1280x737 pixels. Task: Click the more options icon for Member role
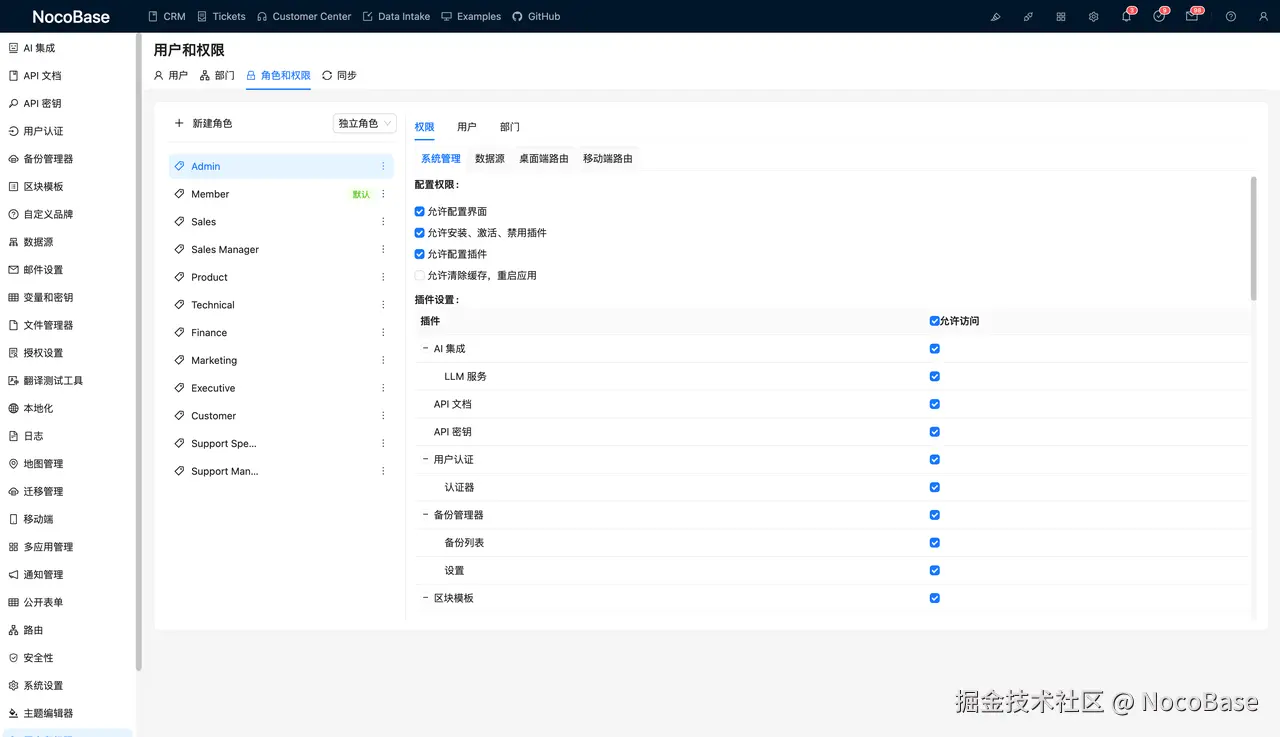[x=383, y=194]
